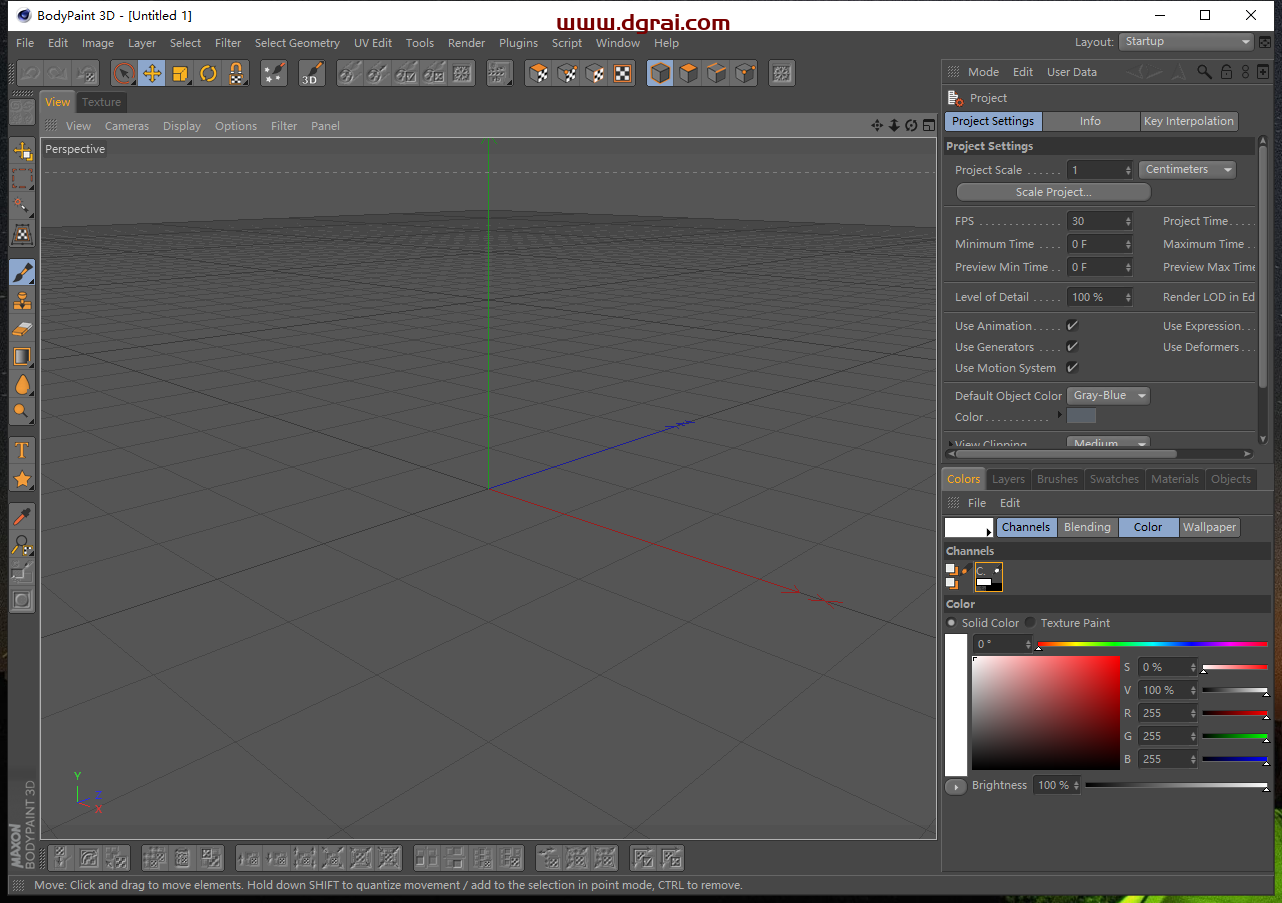
Task: Click the Paint Setup Wizard icon
Action: point(274,73)
